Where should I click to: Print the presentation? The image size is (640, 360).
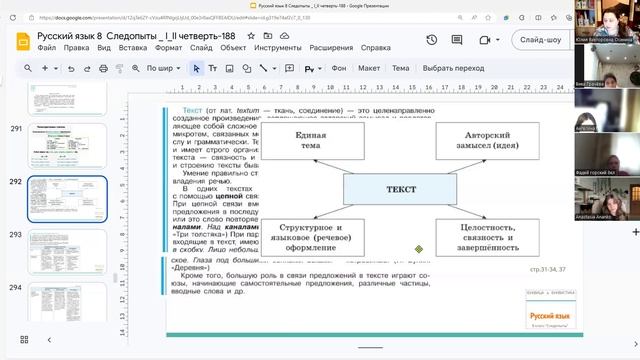coord(103,69)
